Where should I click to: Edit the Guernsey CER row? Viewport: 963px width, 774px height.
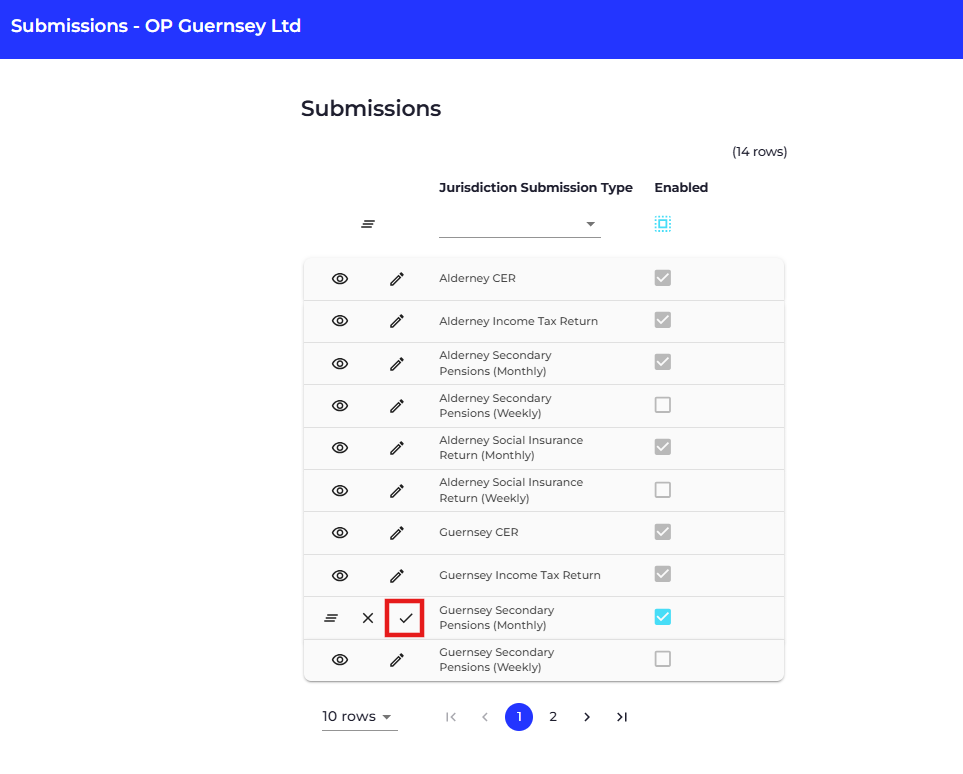pyautogui.click(x=397, y=533)
